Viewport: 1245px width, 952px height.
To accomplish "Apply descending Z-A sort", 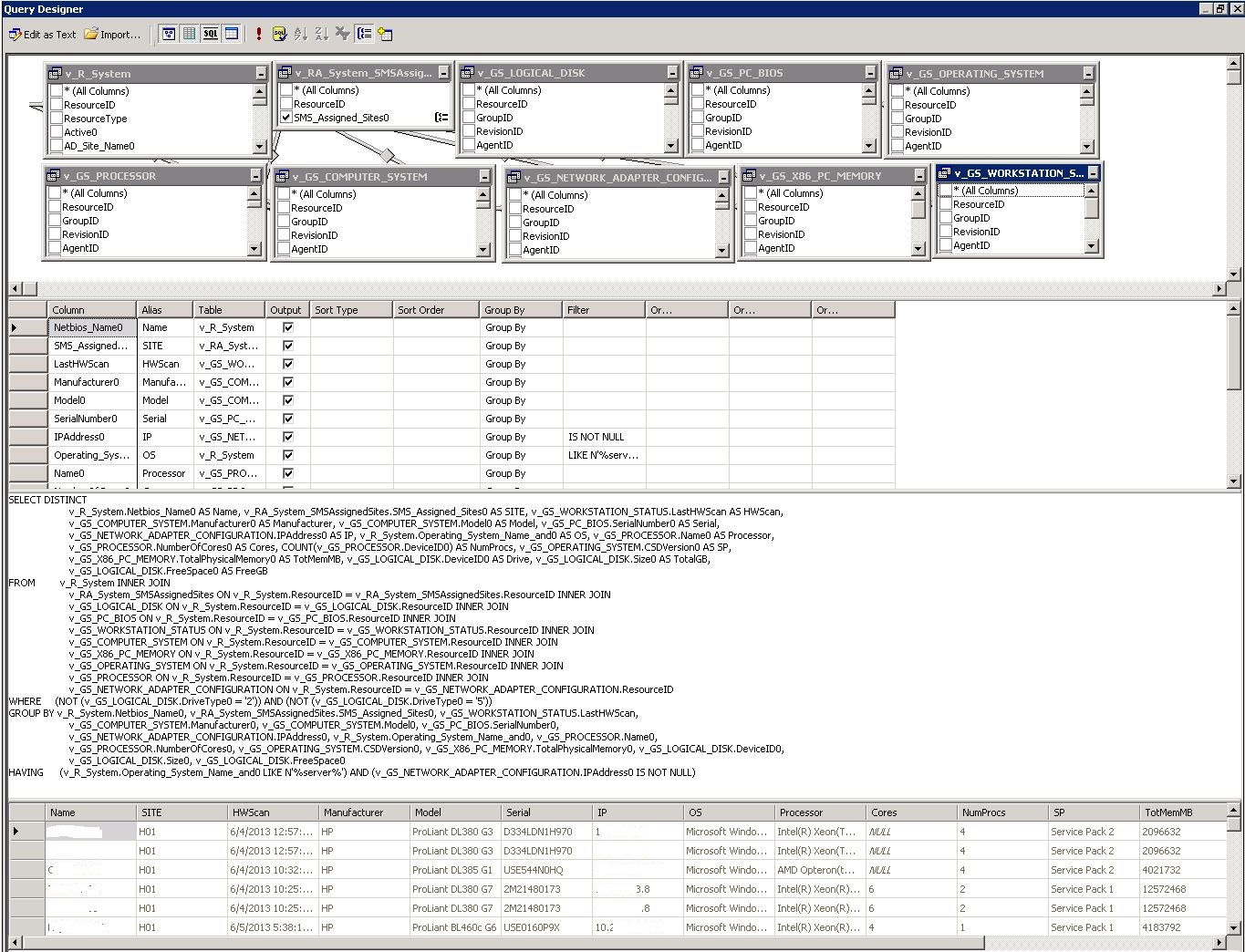I will click(x=321, y=34).
